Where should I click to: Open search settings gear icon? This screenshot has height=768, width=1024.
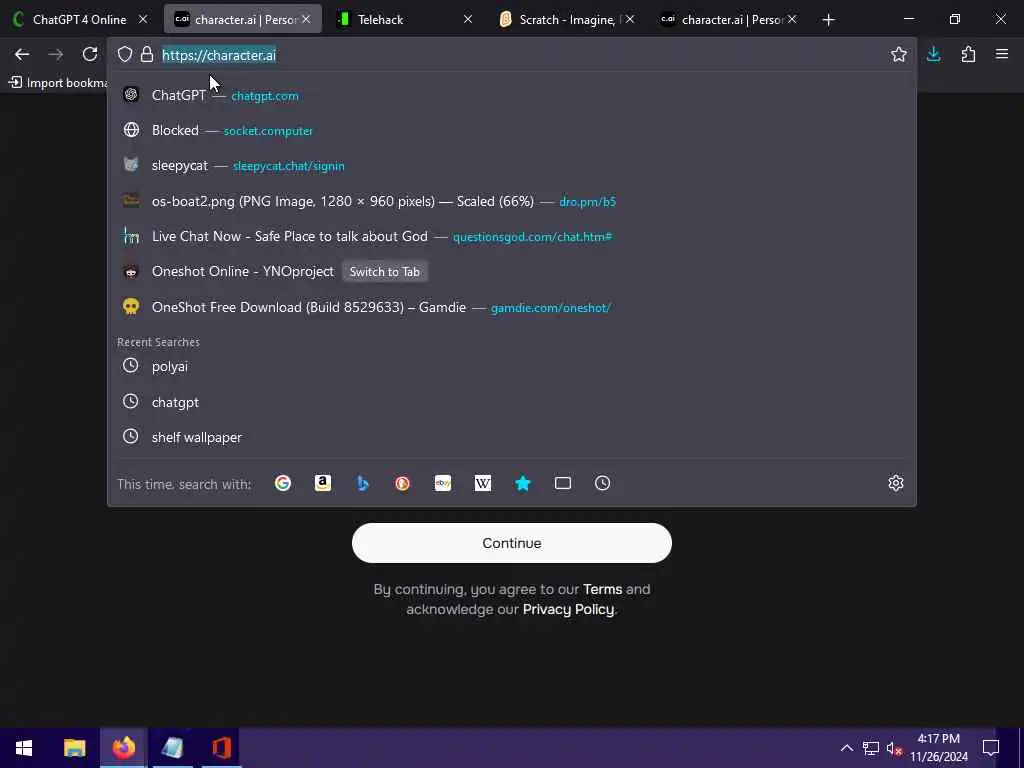click(x=896, y=483)
